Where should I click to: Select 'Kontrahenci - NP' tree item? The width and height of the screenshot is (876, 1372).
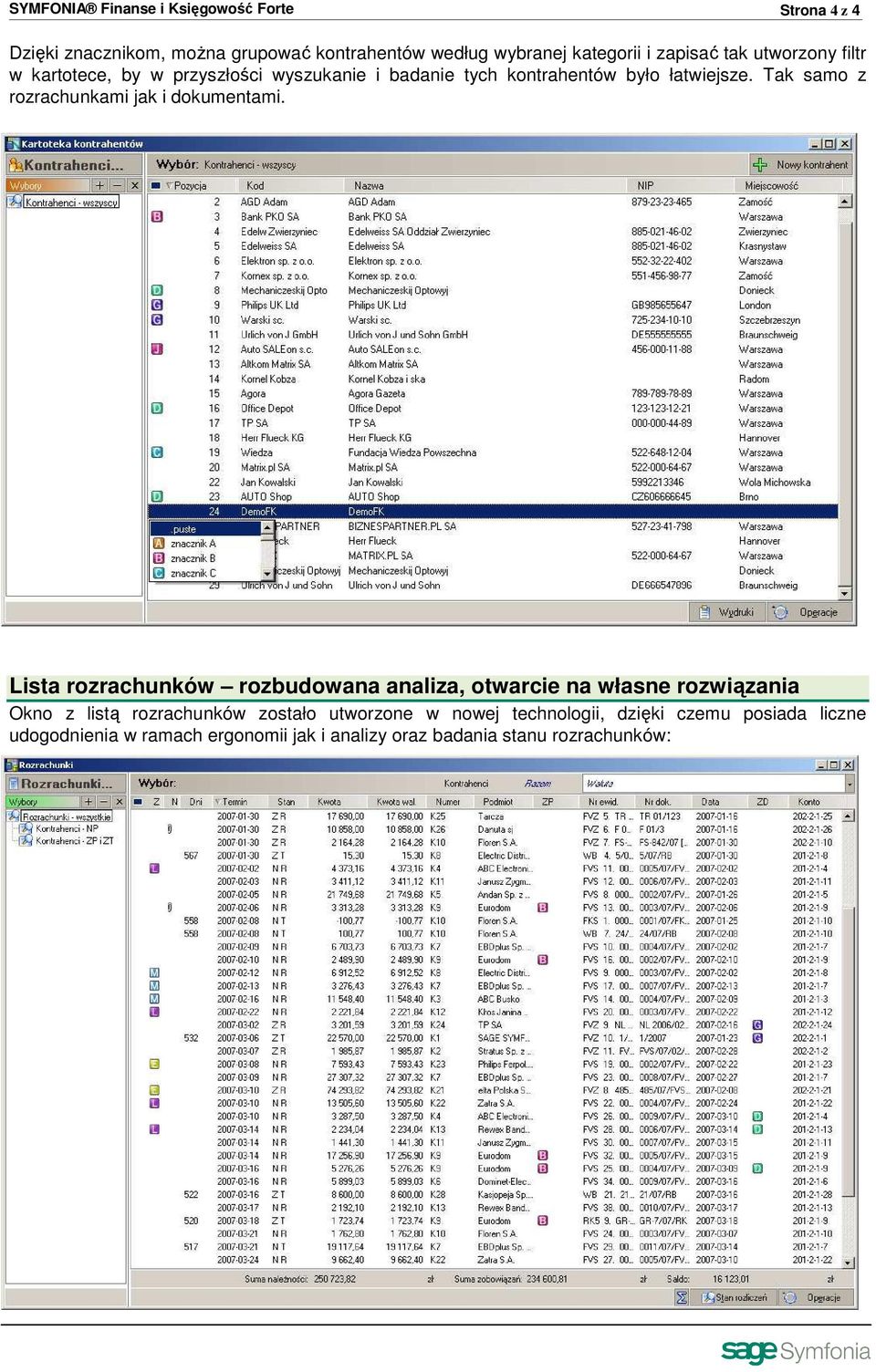point(67,828)
